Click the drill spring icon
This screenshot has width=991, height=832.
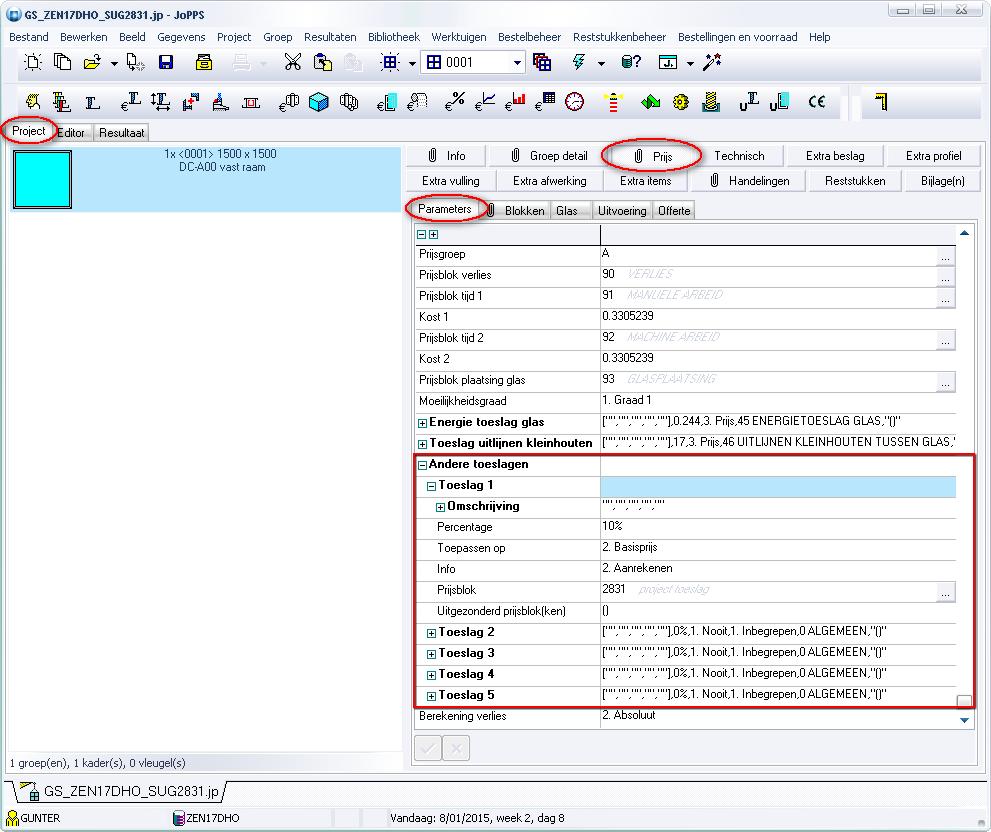point(711,102)
